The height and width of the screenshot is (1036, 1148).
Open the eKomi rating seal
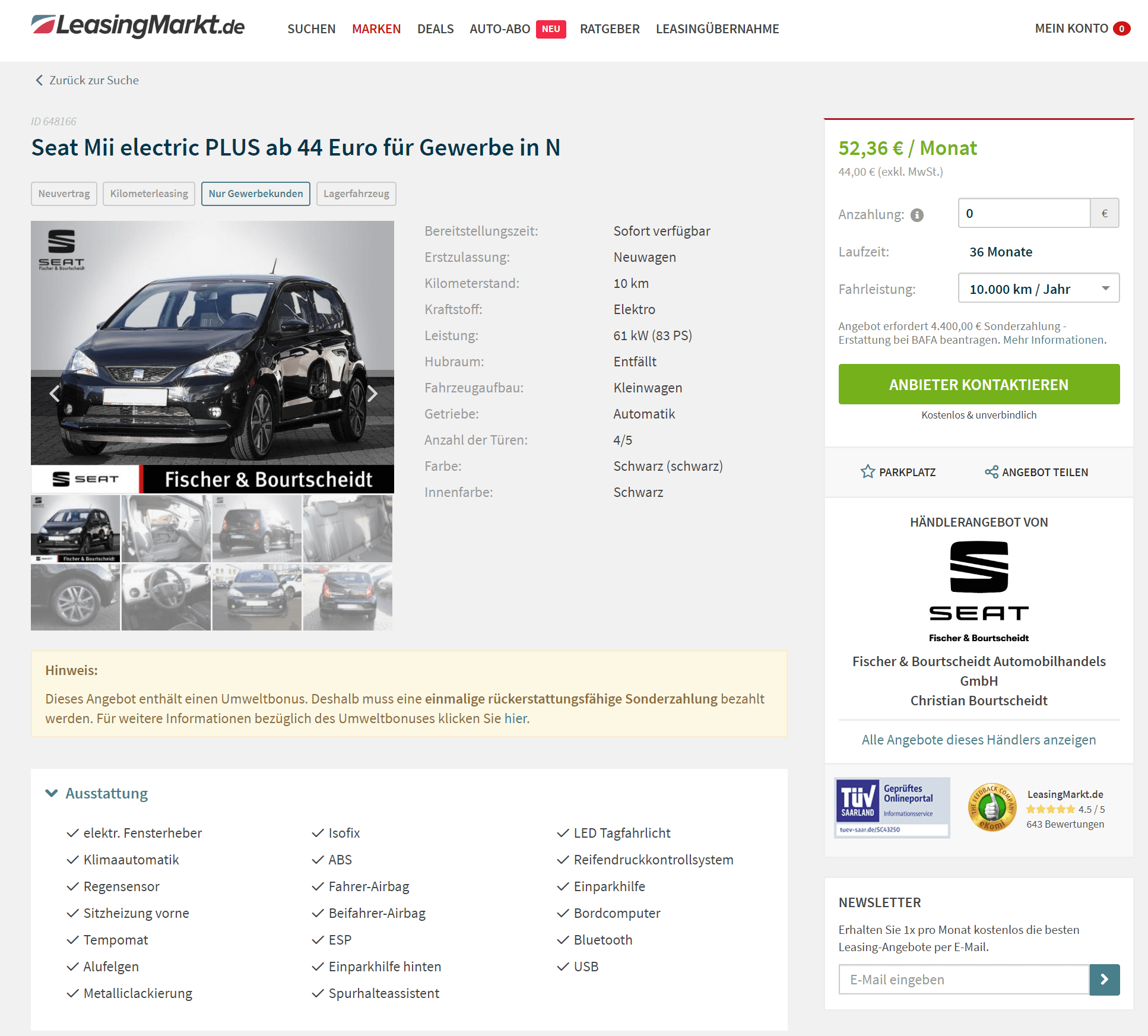992,807
